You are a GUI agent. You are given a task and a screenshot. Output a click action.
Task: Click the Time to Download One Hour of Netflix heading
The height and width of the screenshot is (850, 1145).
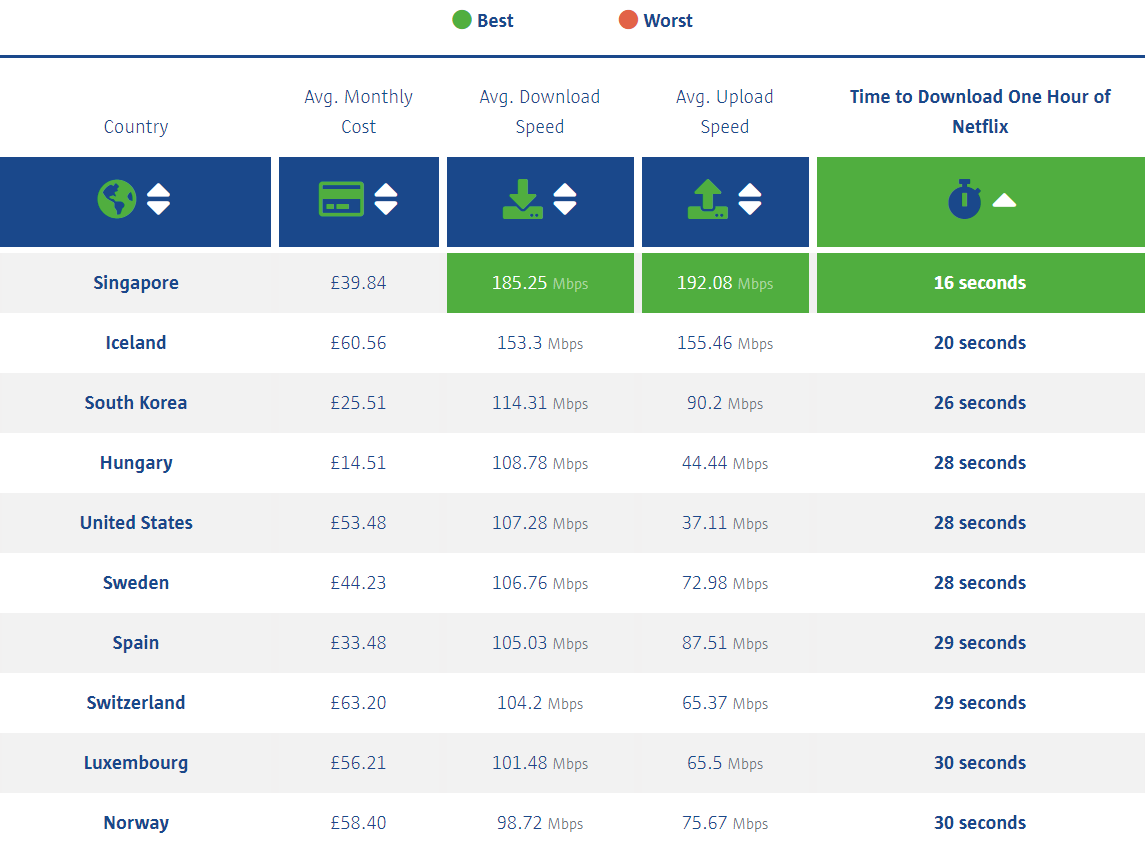coord(980,112)
